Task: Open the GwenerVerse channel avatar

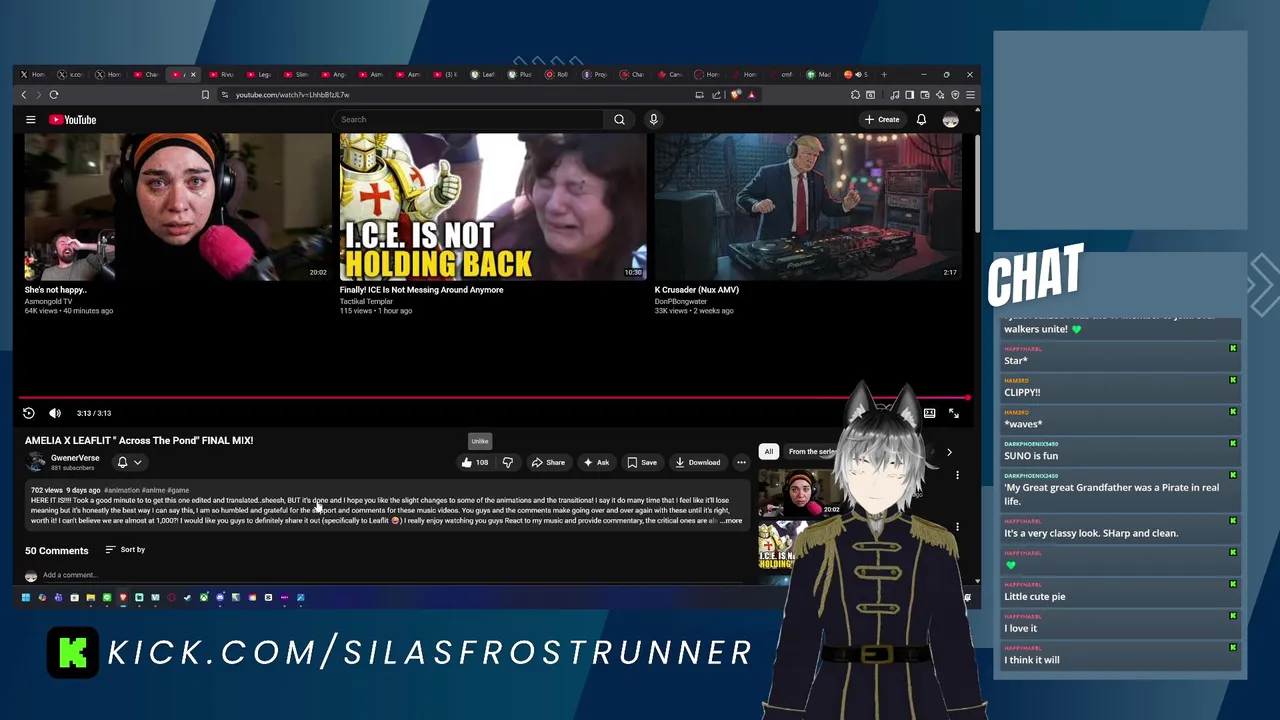Action: point(36,462)
